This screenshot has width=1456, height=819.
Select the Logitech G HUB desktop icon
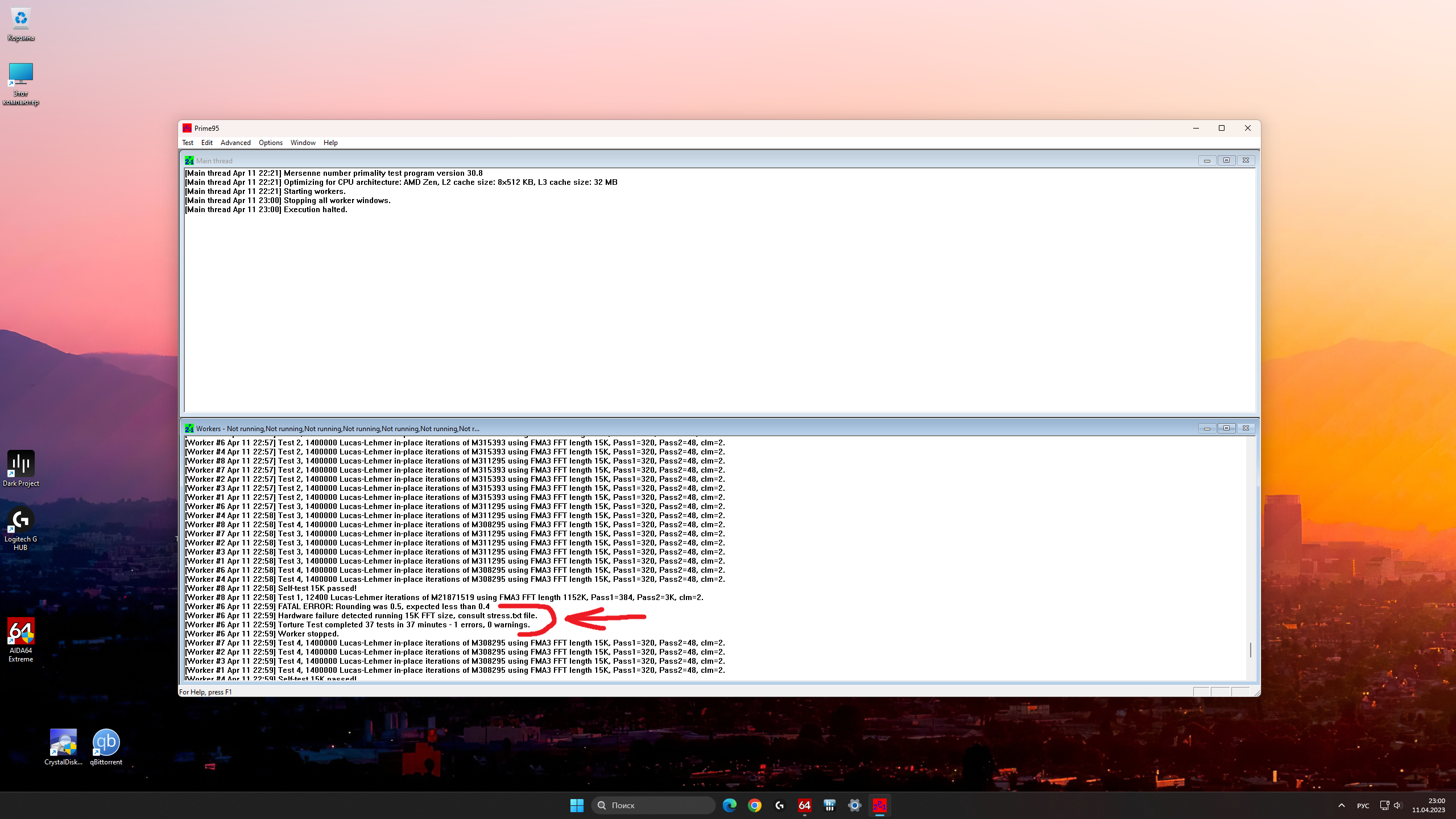tap(21, 528)
